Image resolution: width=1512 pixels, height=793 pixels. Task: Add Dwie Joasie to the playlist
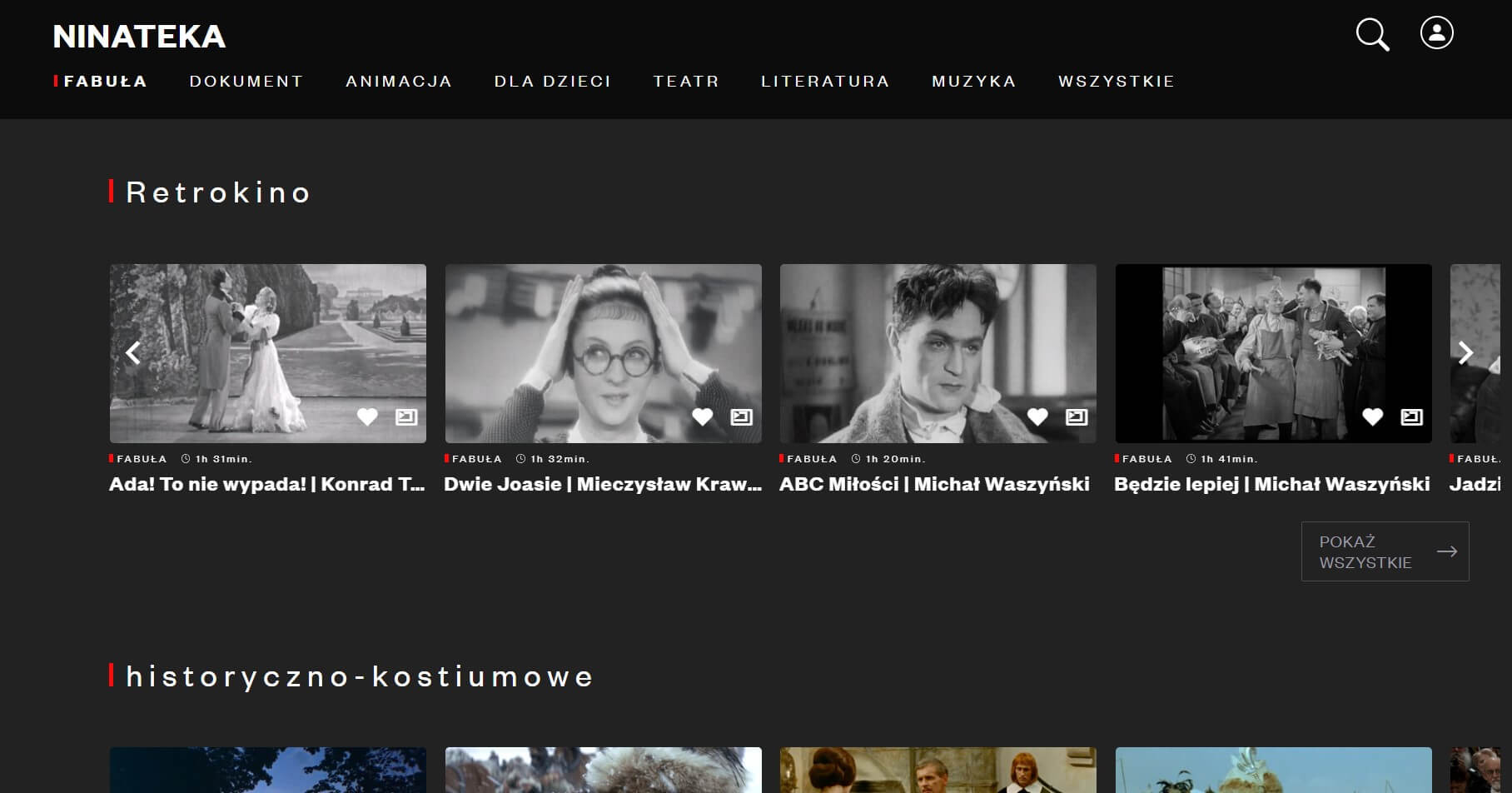coord(742,416)
